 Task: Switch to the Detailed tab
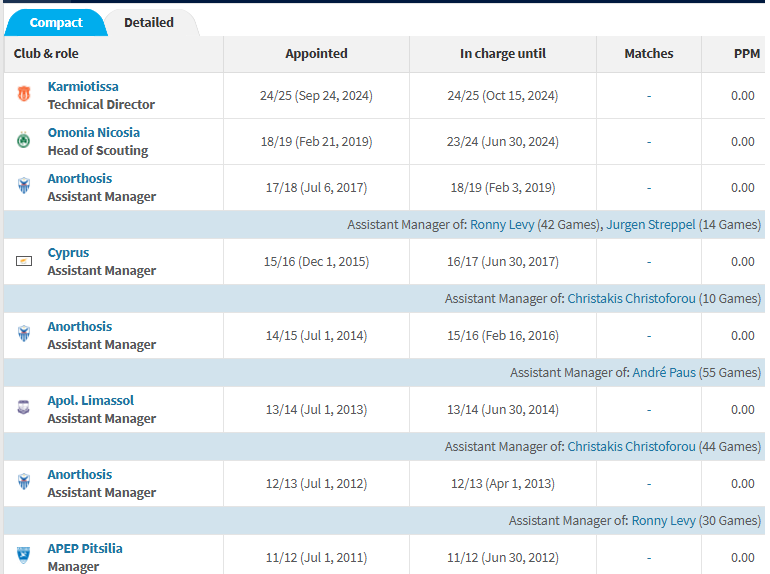tap(149, 23)
